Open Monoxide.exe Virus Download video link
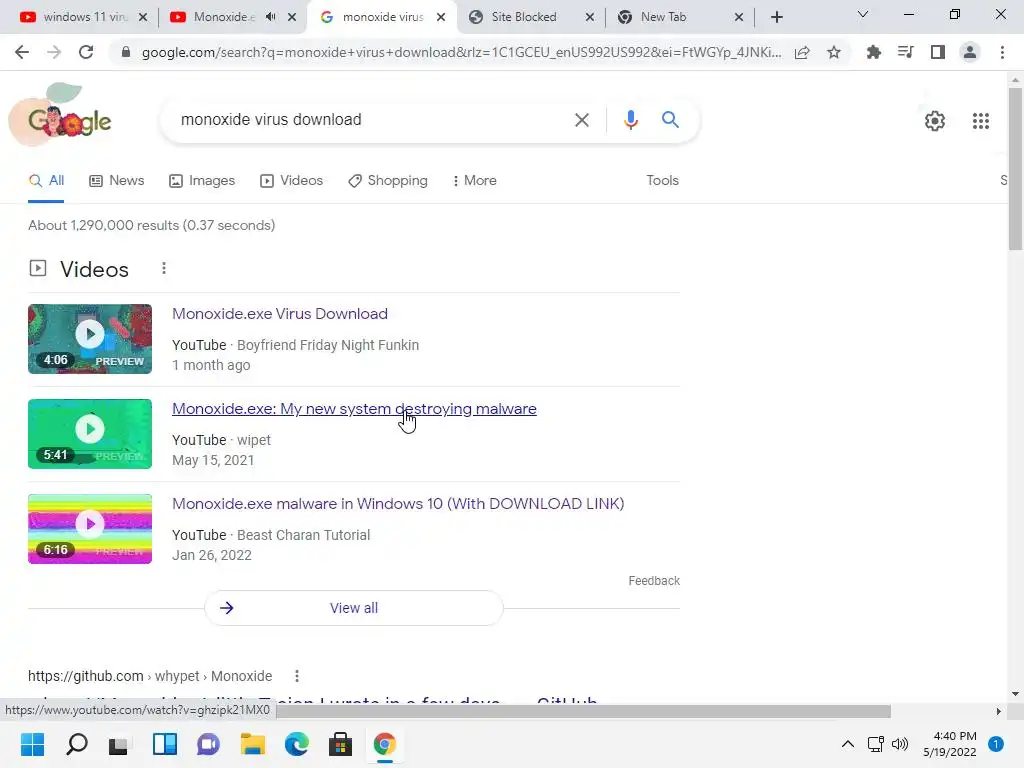 point(280,314)
